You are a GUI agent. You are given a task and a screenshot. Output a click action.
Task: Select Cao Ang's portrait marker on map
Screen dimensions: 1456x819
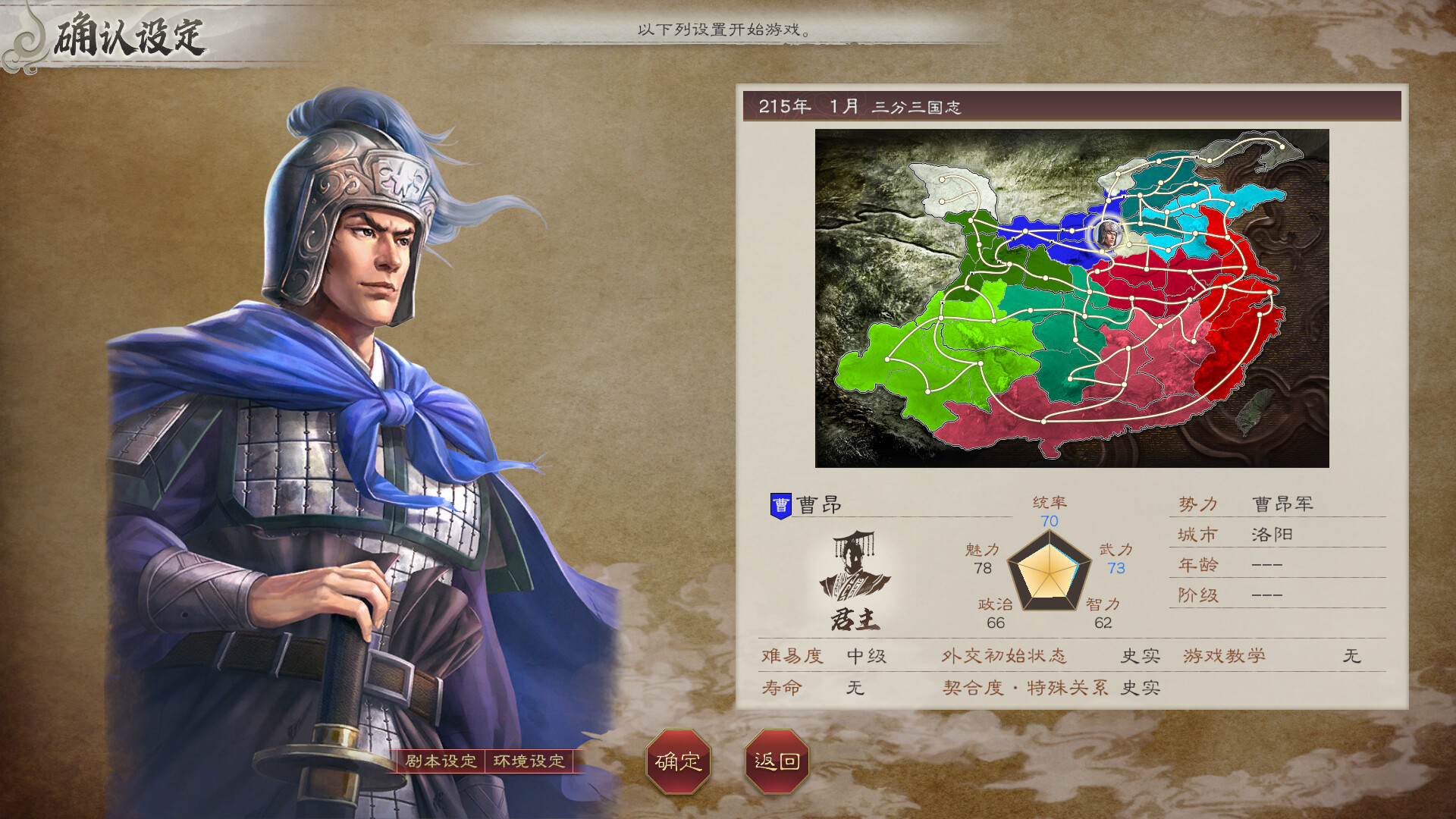(x=1108, y=234)
